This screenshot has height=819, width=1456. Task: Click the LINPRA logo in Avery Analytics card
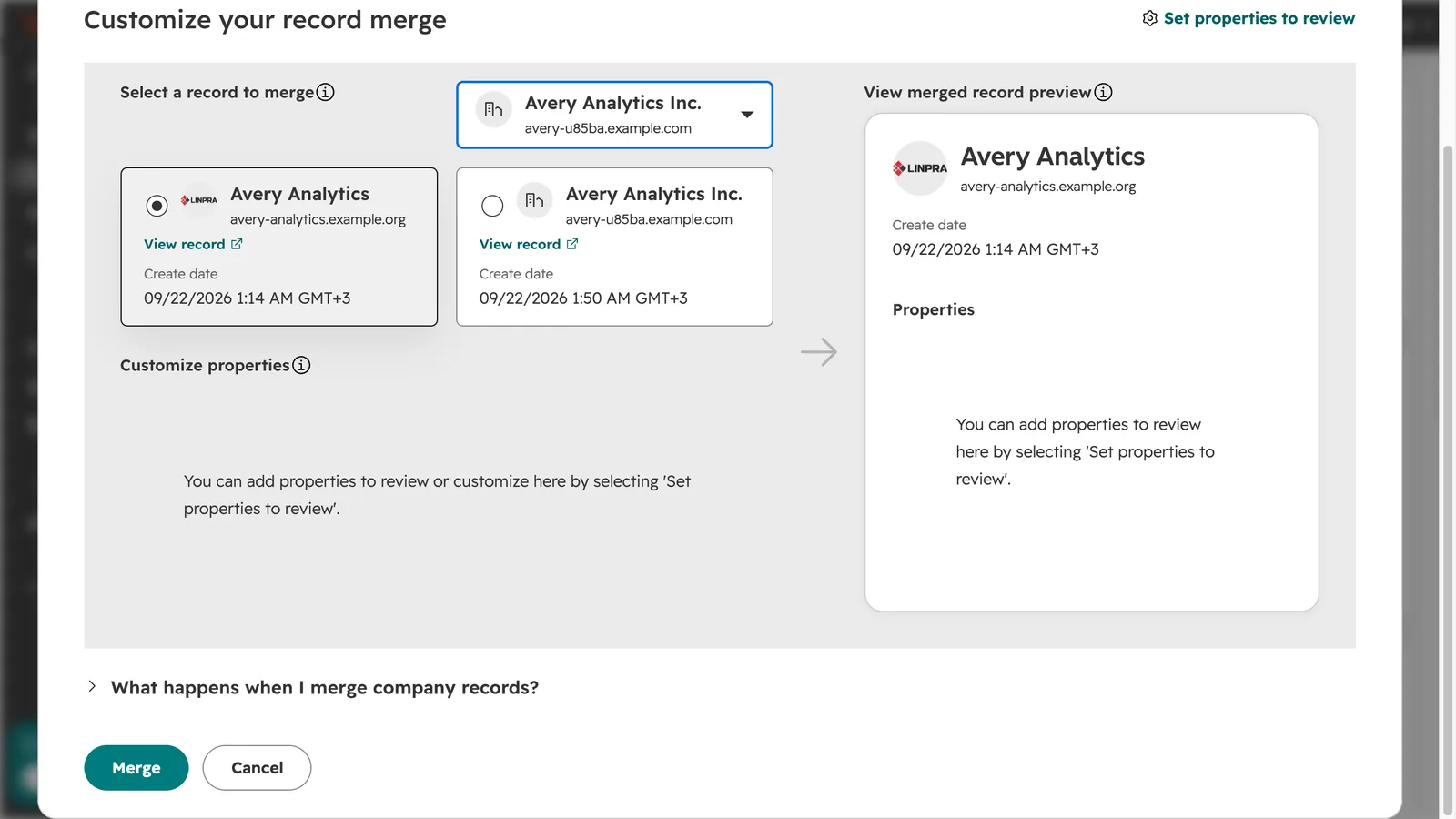(198, 200)
